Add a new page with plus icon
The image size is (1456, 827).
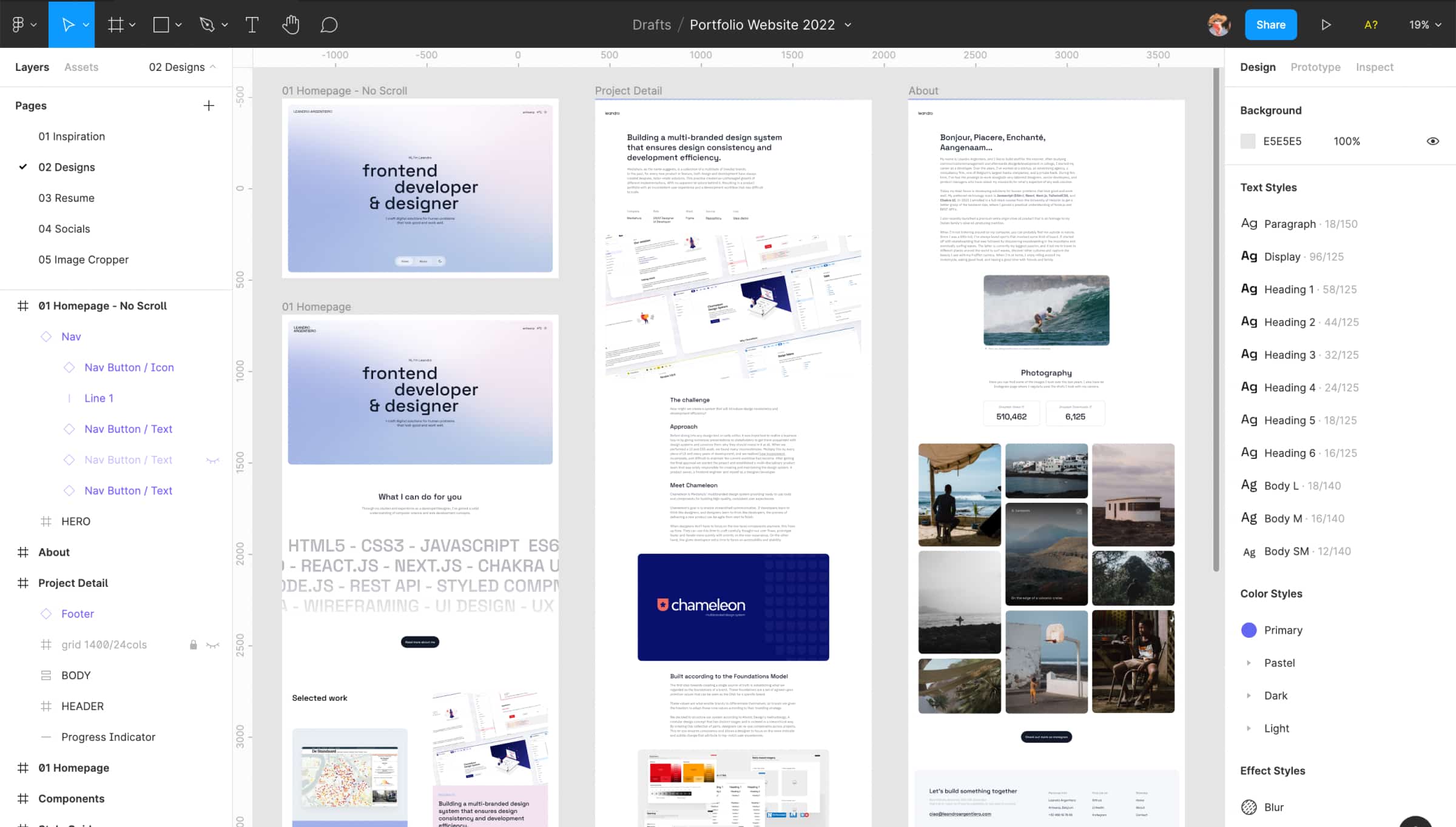point(209,105)
